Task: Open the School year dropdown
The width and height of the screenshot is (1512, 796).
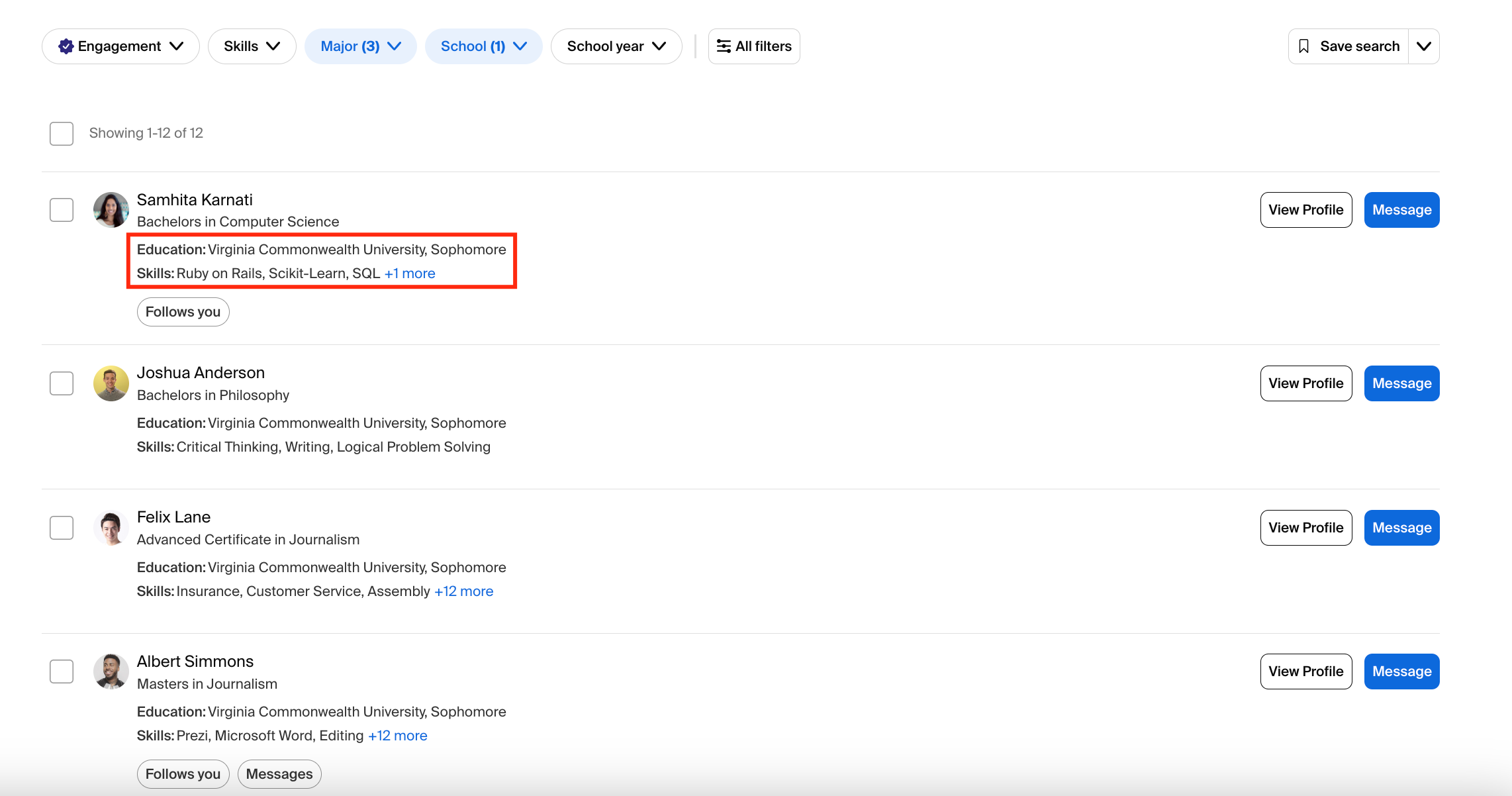Action: [x=616, y=46]
